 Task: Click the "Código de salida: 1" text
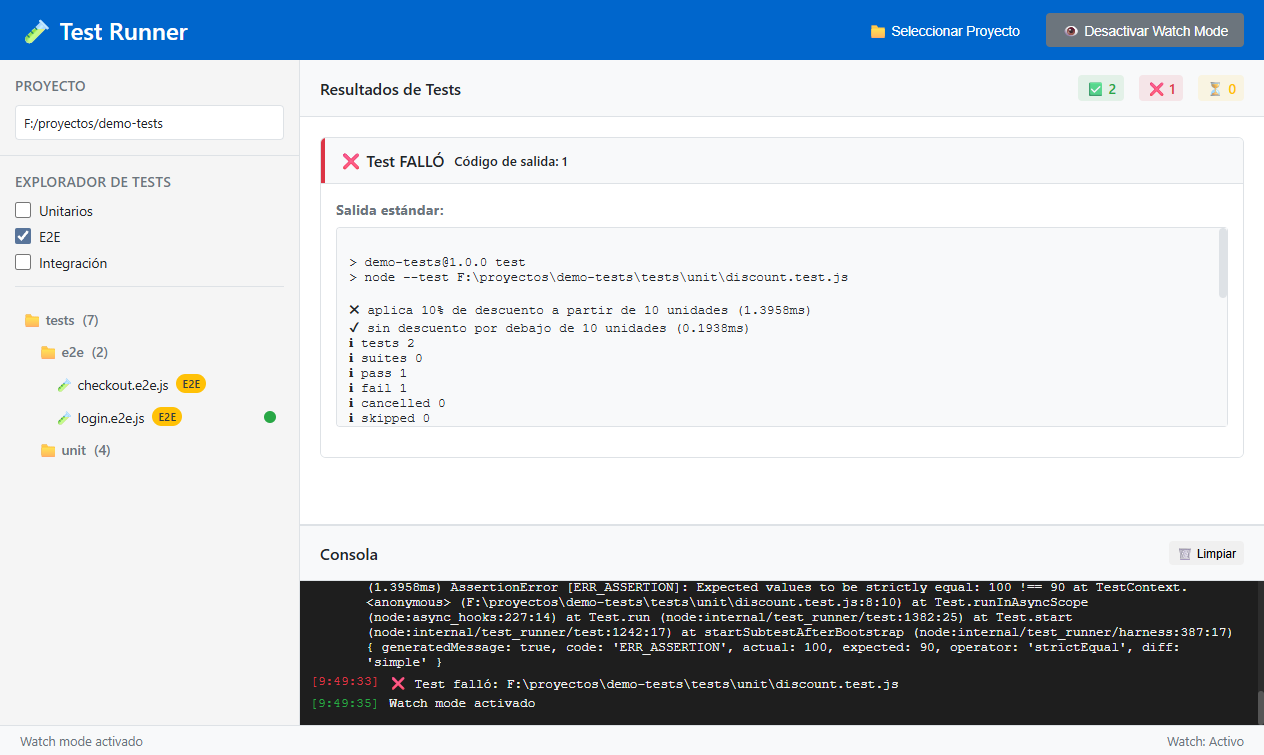point(511,161)
